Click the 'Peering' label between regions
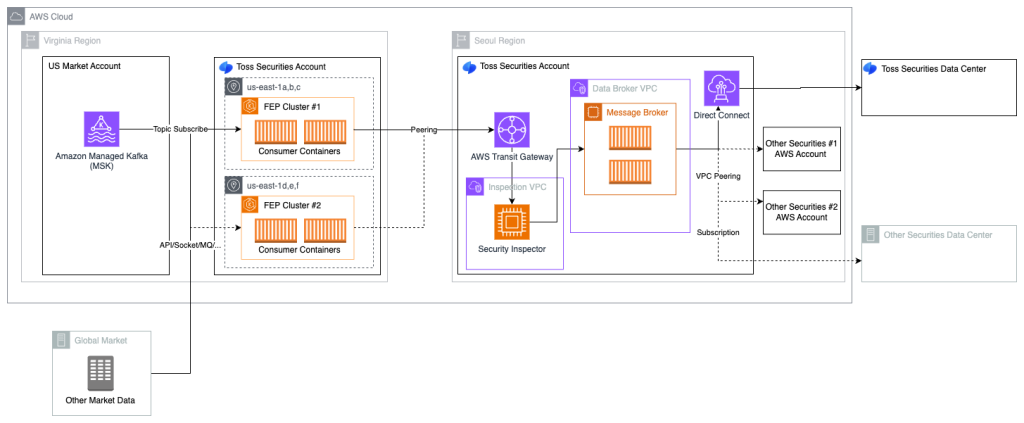The width and height of the screenshot is (1024, 423). [x=424, y=129]
